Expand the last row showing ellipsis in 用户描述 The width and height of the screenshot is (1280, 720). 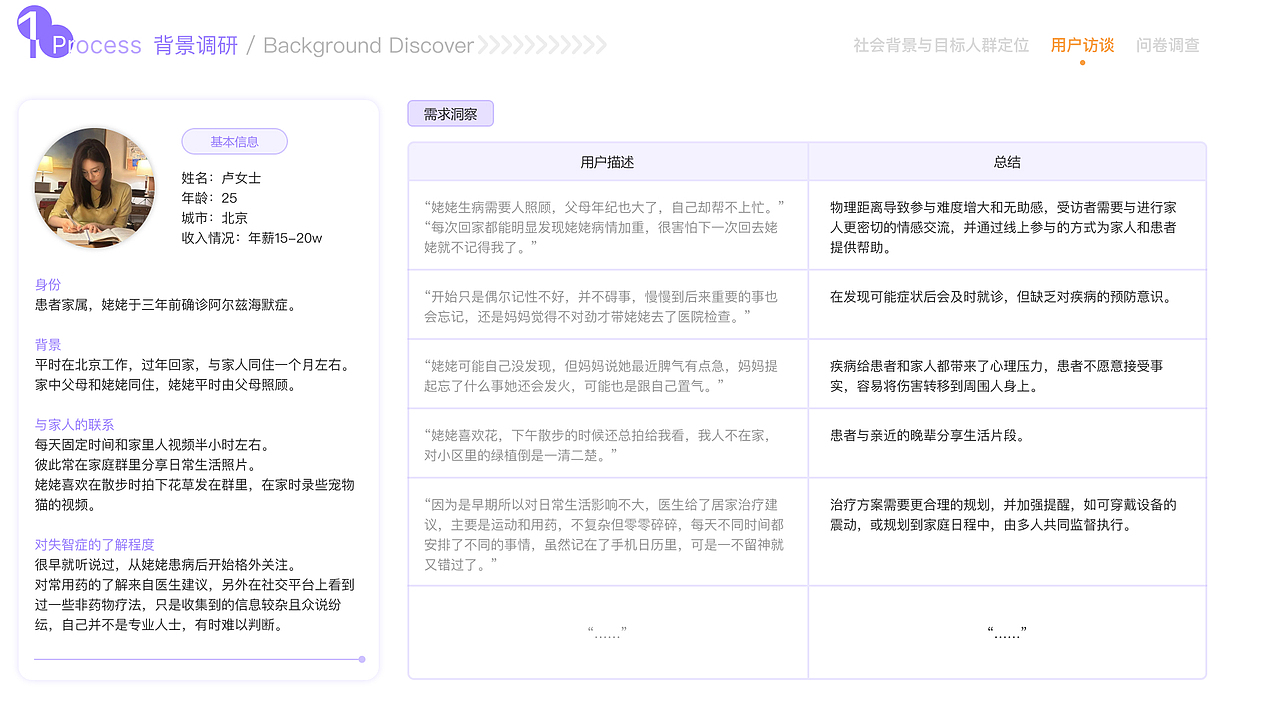tap(607, 630)
